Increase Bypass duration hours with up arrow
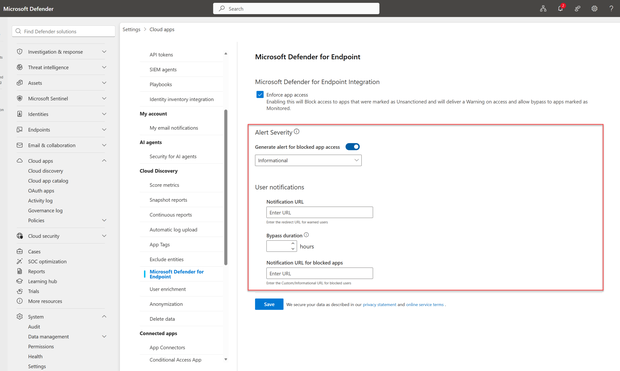Image resolution: width=620 pixels, height=371 pixels. coord(293,244)
